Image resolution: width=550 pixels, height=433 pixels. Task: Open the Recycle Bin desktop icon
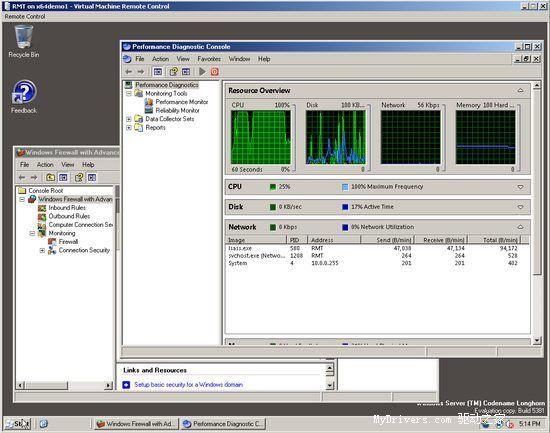click(x=24, y=41)
